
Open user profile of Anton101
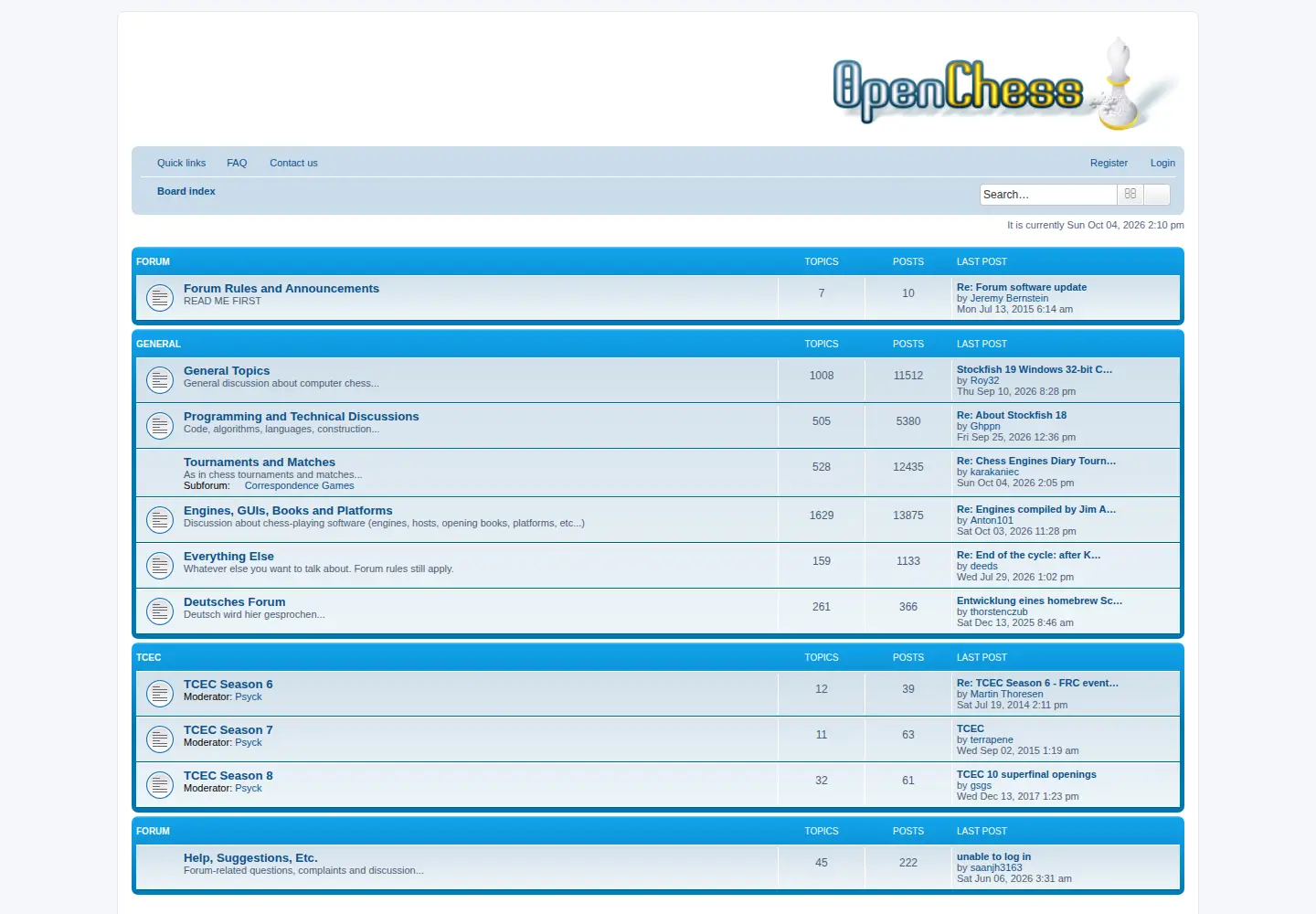(992, 520)
